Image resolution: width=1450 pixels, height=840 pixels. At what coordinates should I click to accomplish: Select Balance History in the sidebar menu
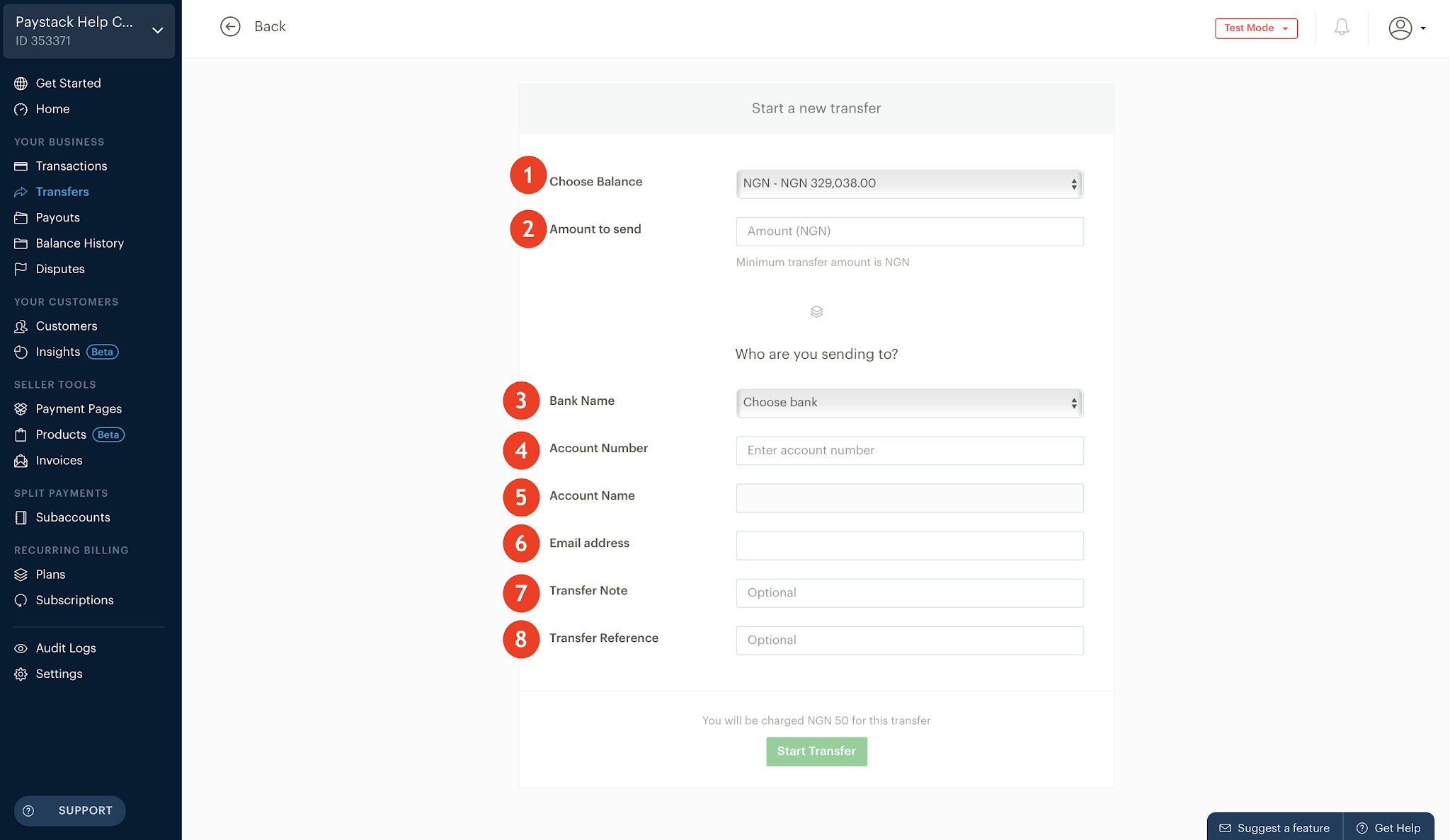[x=80, y=243]
